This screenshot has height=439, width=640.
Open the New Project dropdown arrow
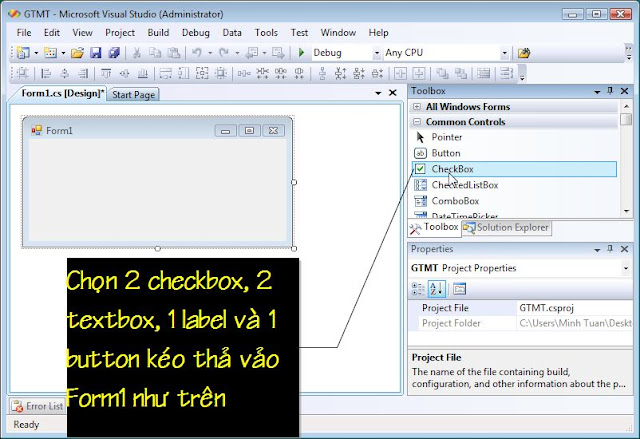pyautogui.click(x=36, y=53)
